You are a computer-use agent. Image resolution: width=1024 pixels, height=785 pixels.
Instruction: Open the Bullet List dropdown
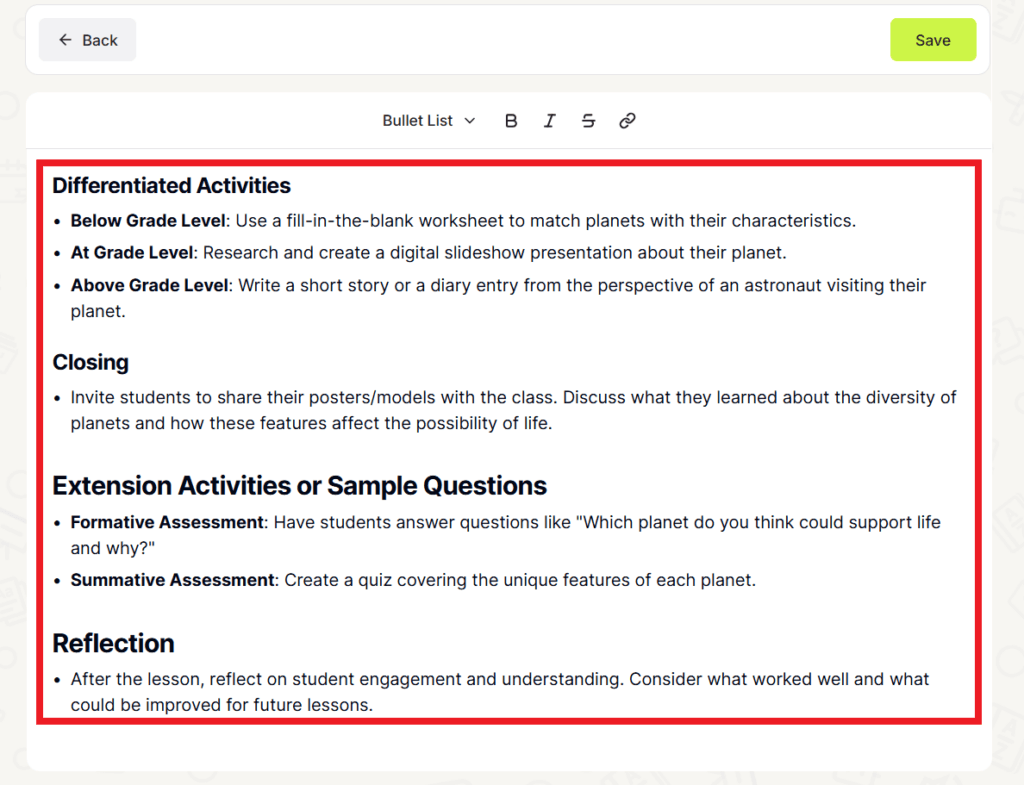pyautogui.click(x=418, y=120)
